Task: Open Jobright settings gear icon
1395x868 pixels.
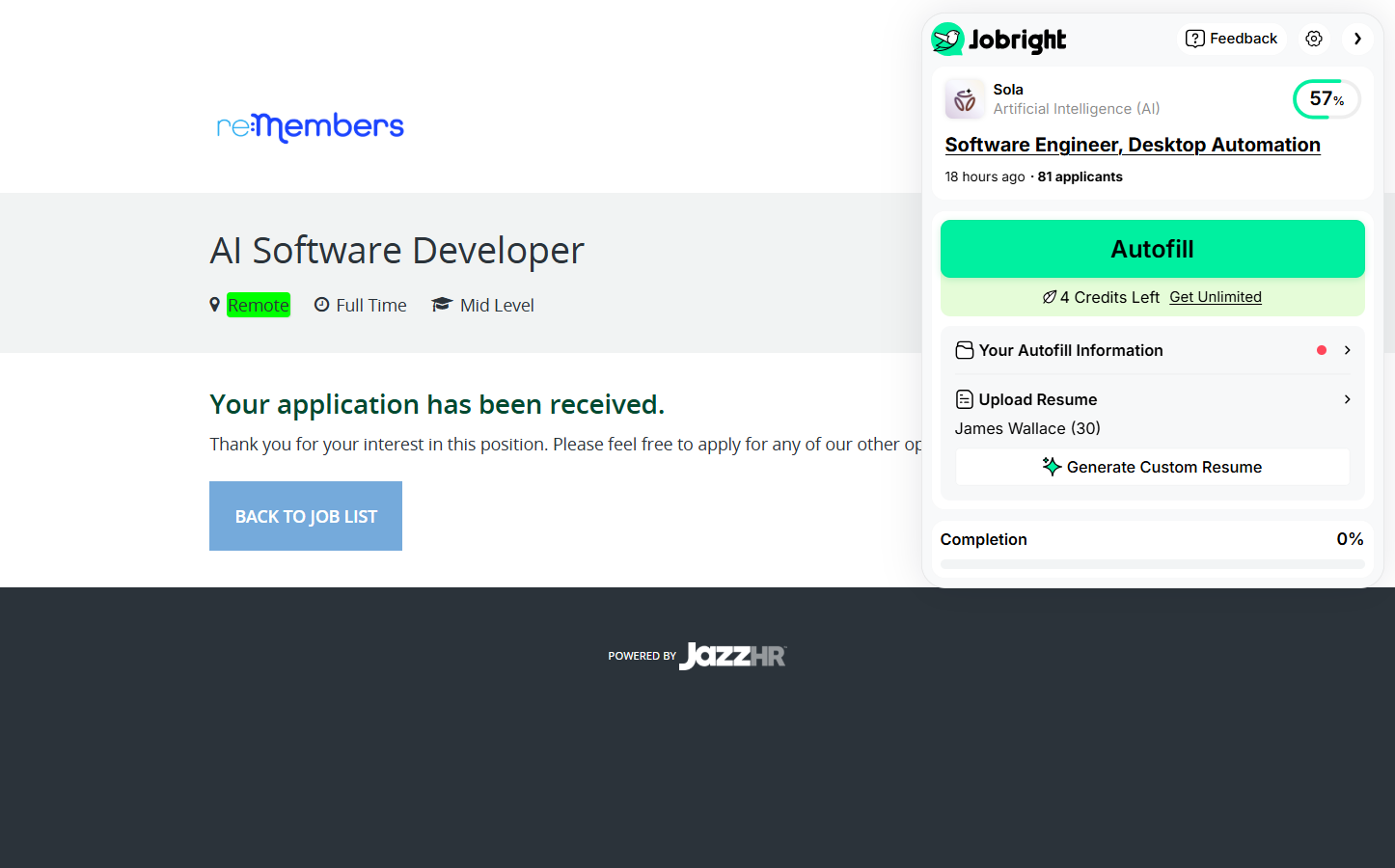Action: coord(1314,39)
